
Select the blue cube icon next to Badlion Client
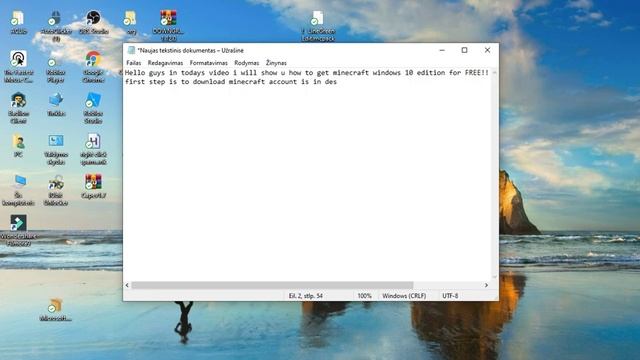56,104
